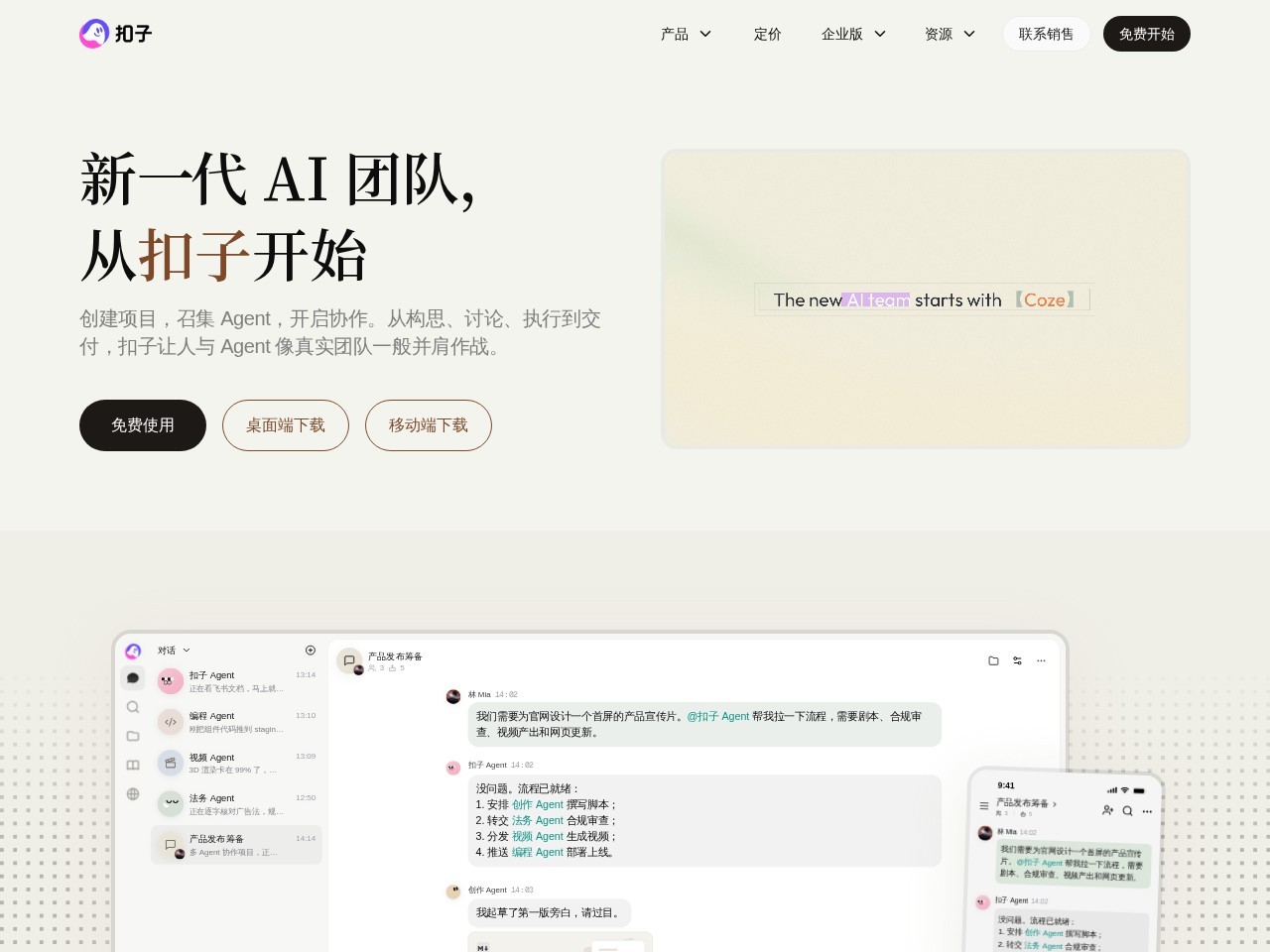Image resolution: width=1270 pixels, height=952 pixels.
Task: Click the 扣子 Agent pink avatar in list
Action: (170, 681)
